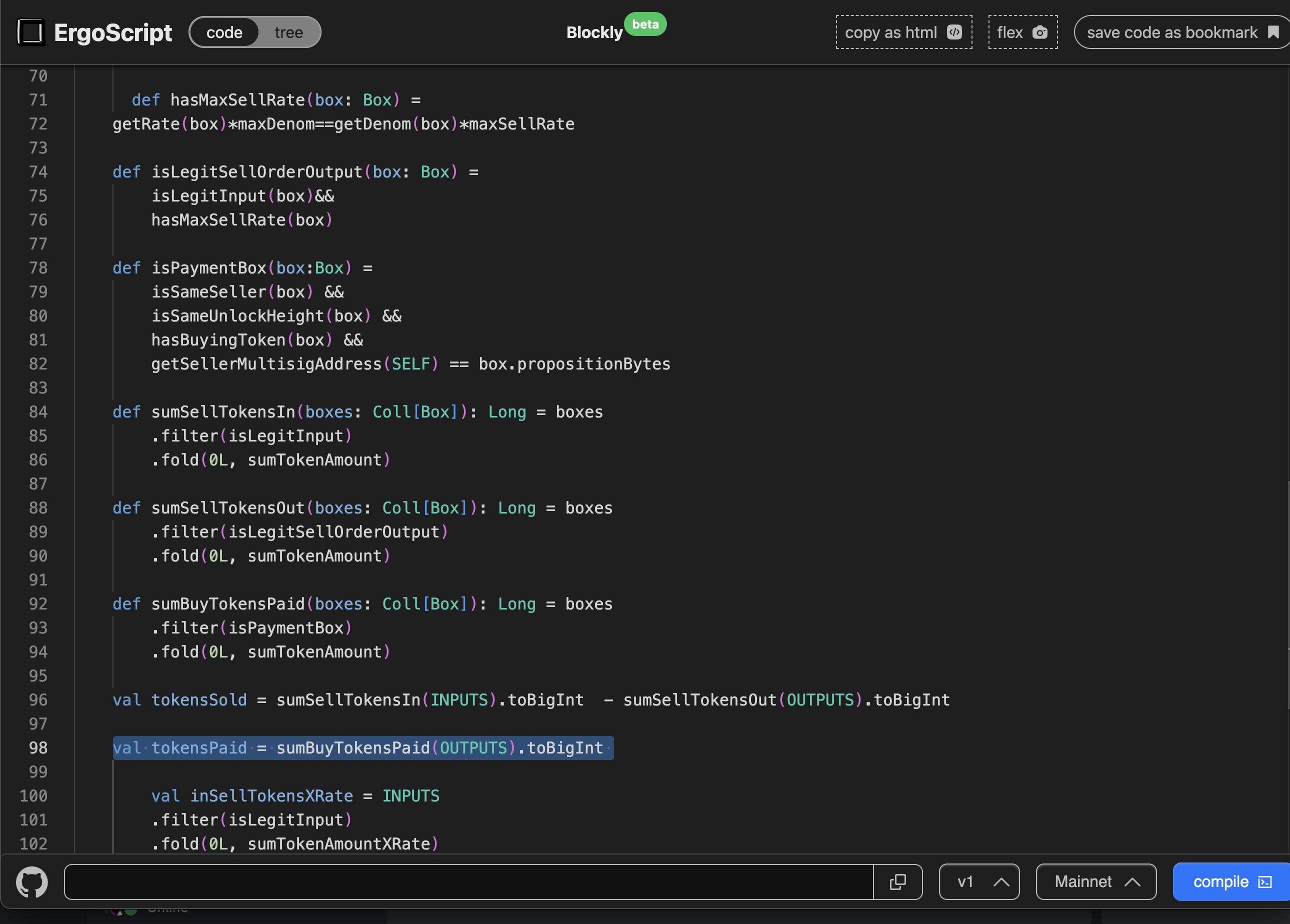The height and width of the screenshot is (924, 1290).
Task: Expand the chevron next to Mainnet
Action: [x=1132, y=882]
